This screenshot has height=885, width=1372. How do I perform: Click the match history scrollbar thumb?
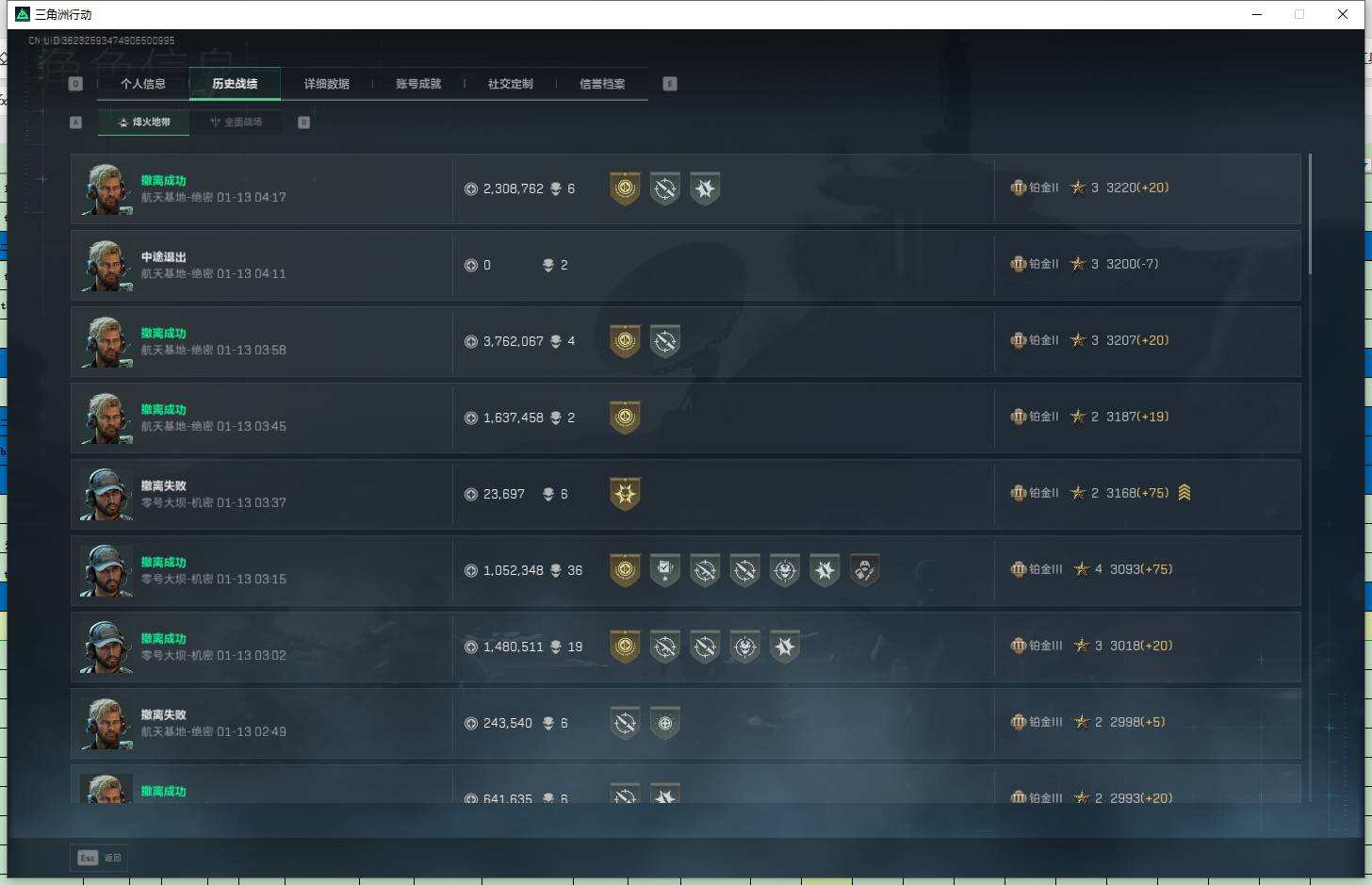(1310, 215)
